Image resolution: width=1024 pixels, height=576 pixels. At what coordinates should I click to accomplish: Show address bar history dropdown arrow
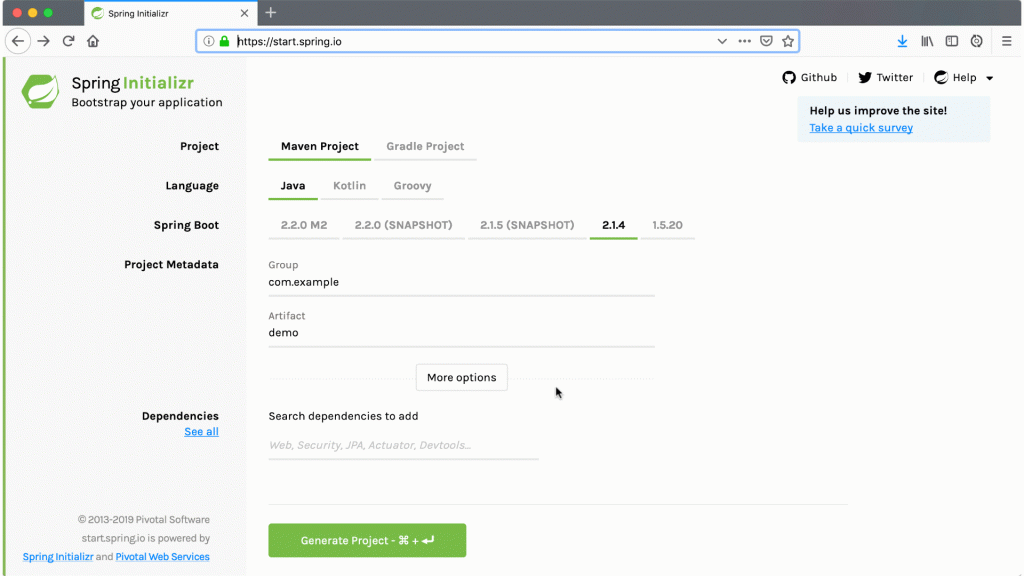(722, 41)
